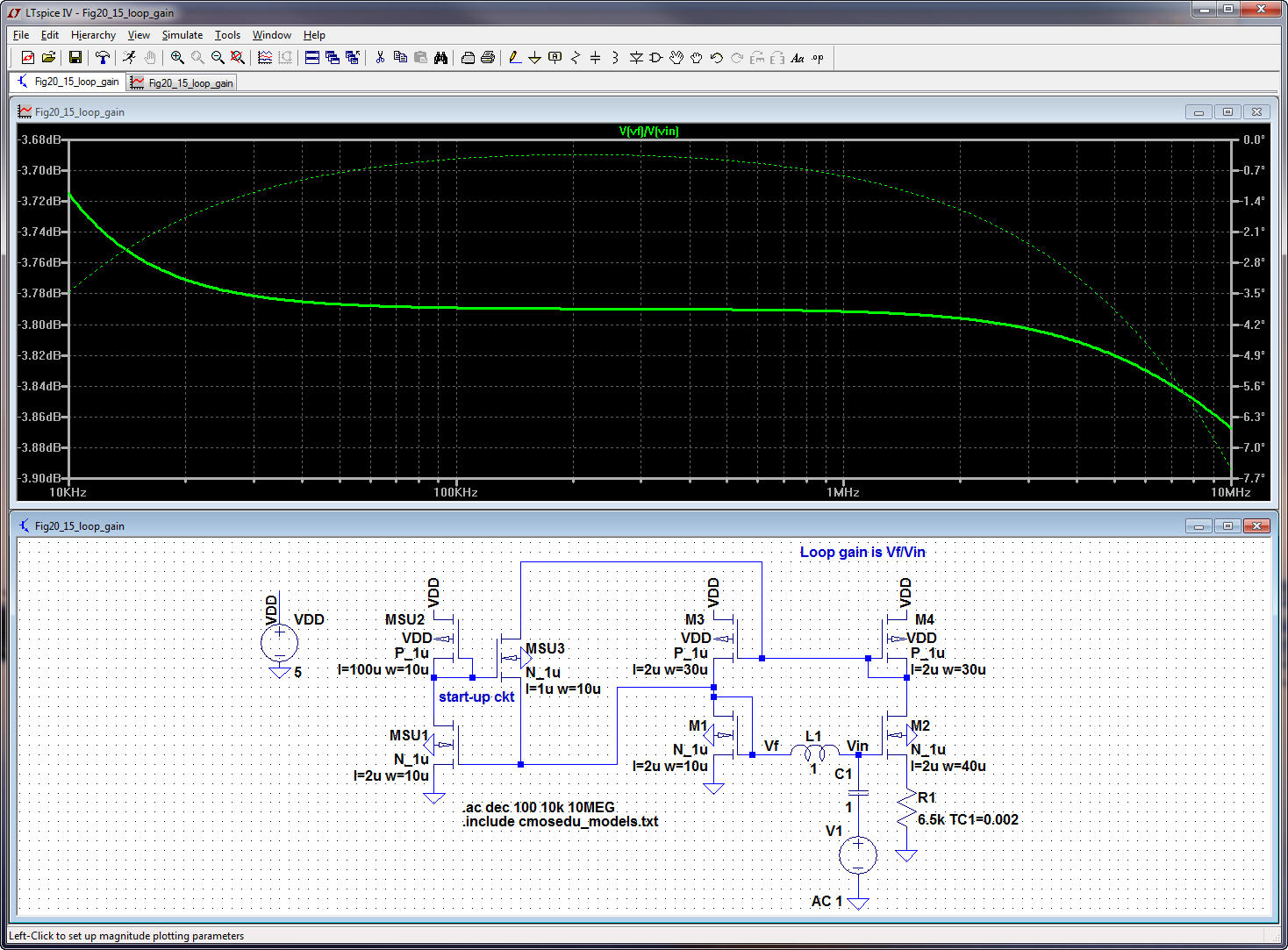Close the schematic pane window
Screen dimensions: 1288x950
(x=1256, y=525)
